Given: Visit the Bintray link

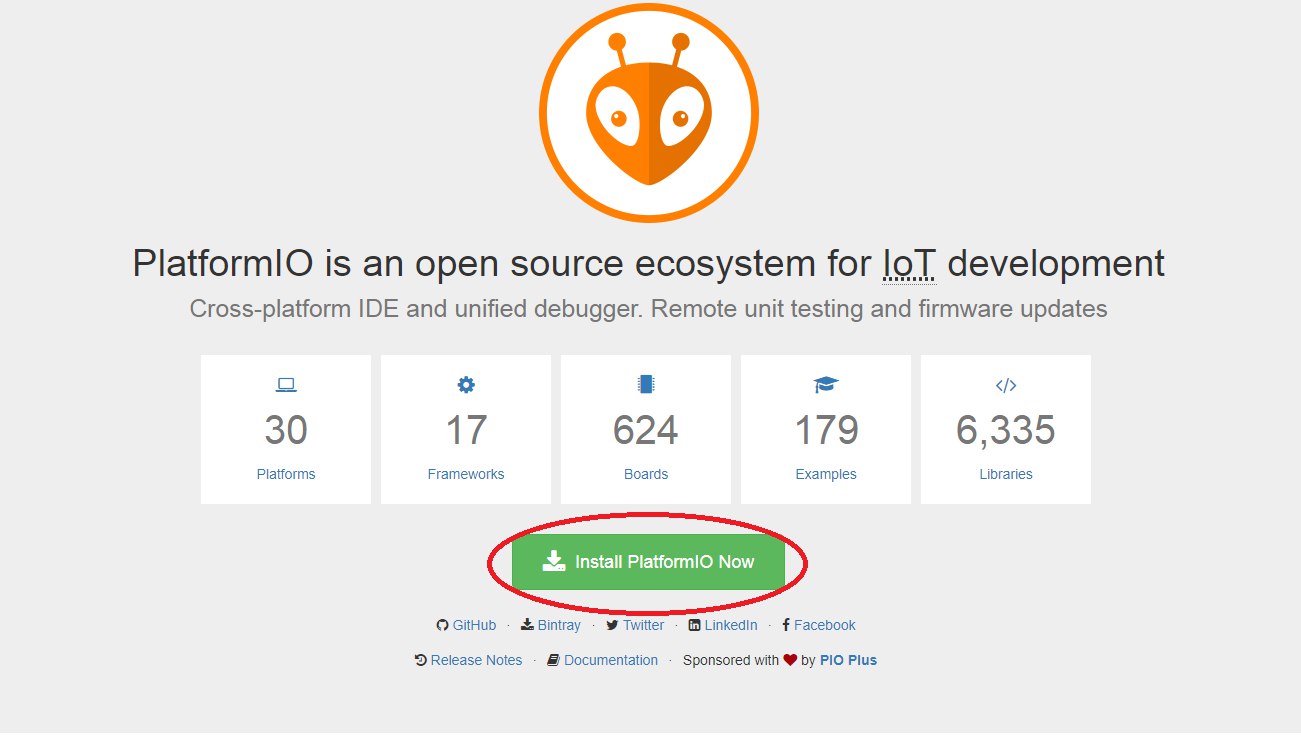Looking at the screenshot, I should (x=559, y=625).
